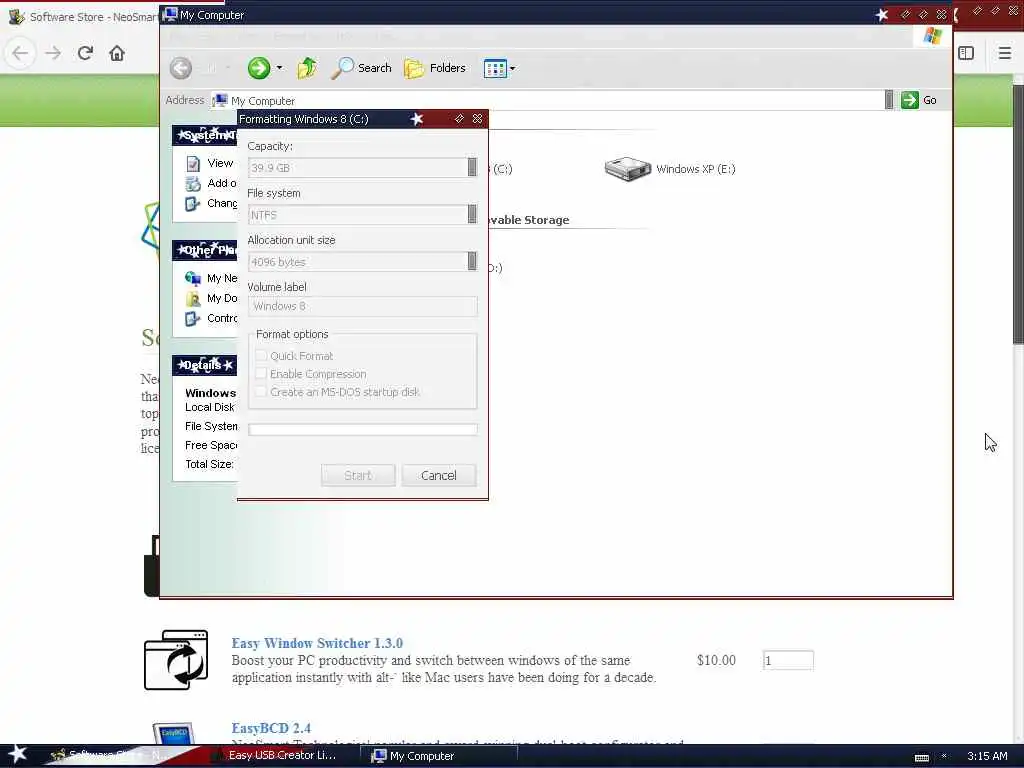The image size is (1024, 768).
Task: Click the Add or remove programs icon
Action: pyautogui.click(x=193, y=184)
